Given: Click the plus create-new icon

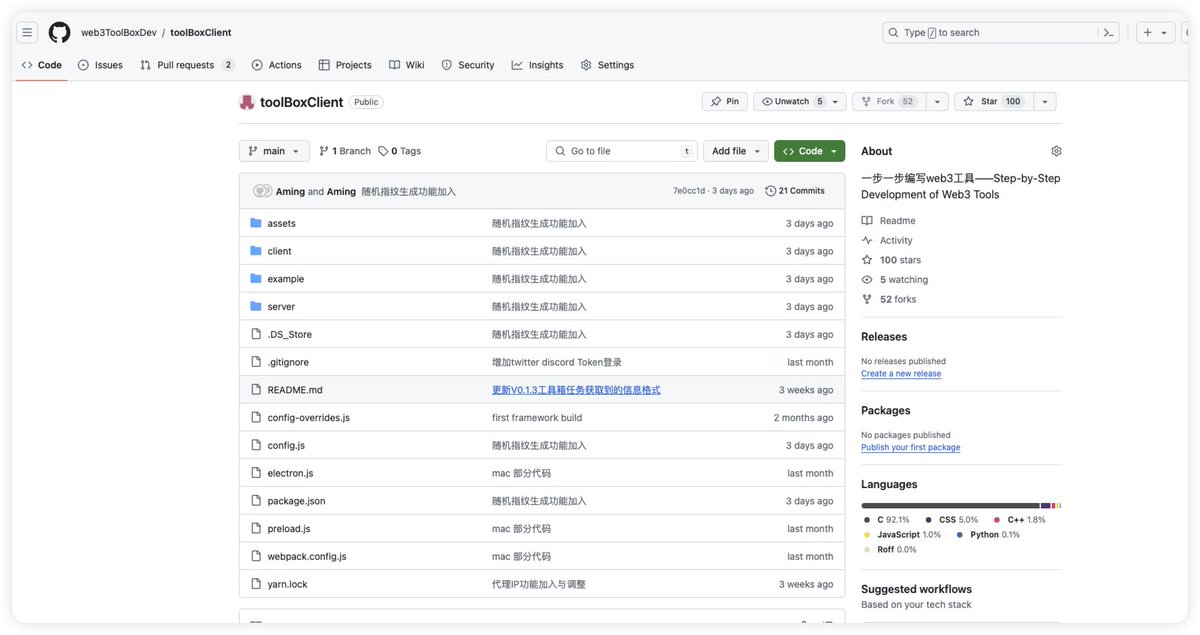Looking at the screenshot, I should click(x=1147, y=32).
